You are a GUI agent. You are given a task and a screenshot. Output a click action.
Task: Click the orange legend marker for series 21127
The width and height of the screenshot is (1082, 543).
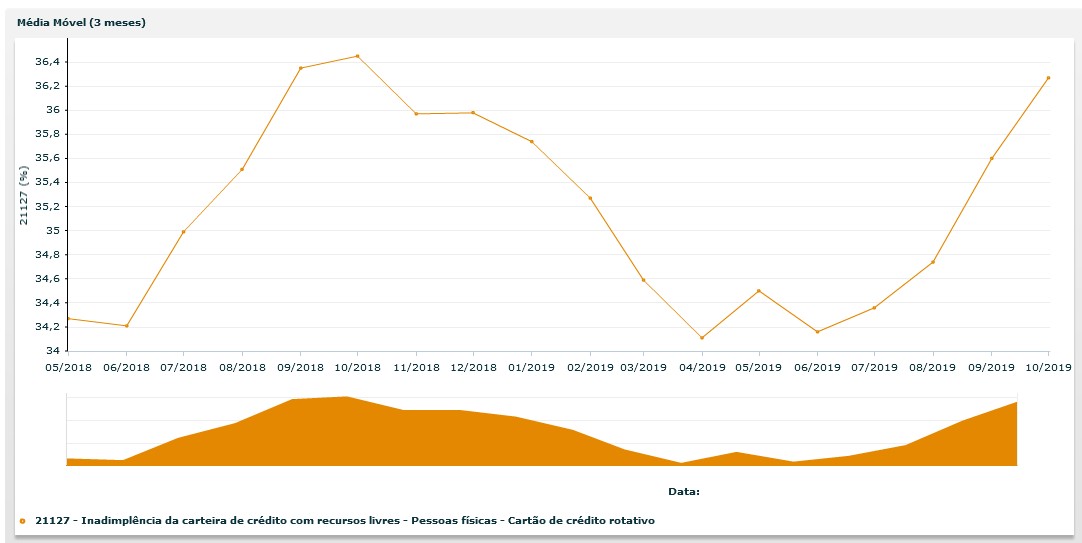point(22,521)
